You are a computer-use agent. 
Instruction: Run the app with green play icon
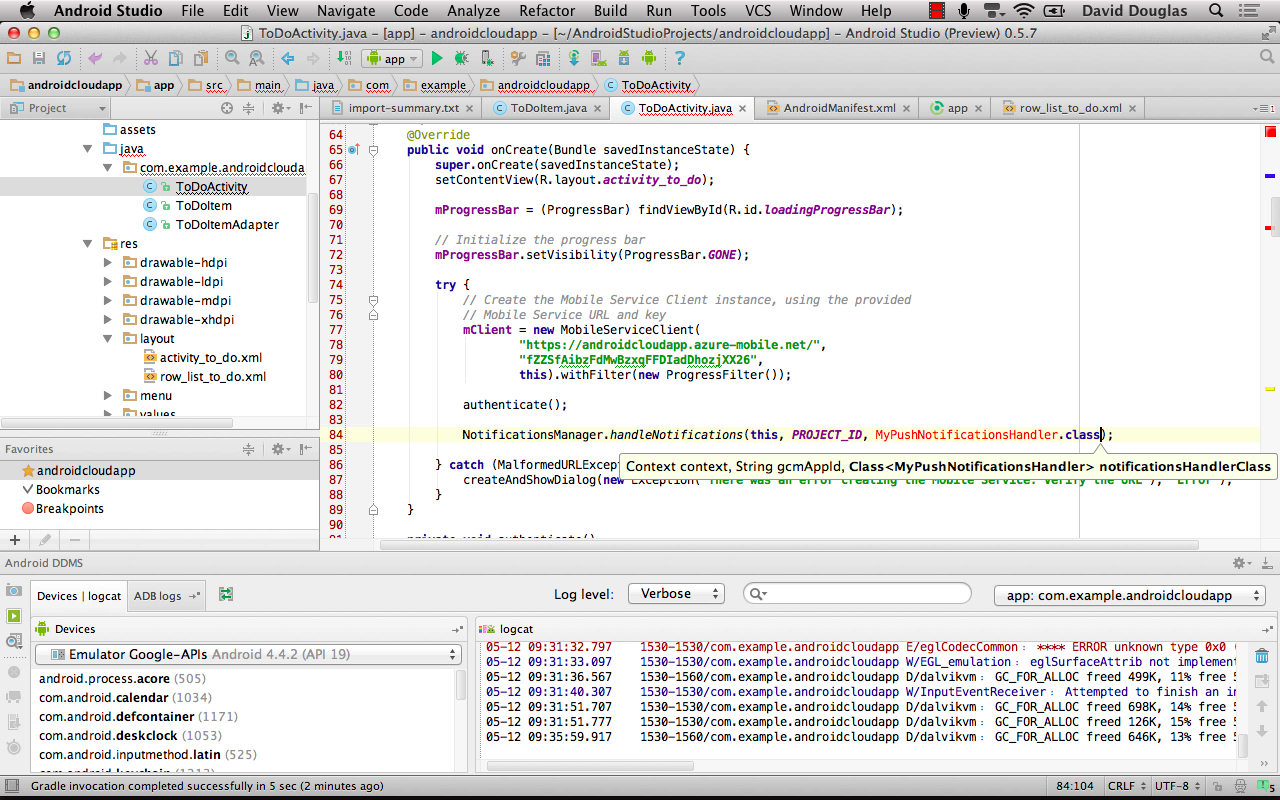(437, 58)
